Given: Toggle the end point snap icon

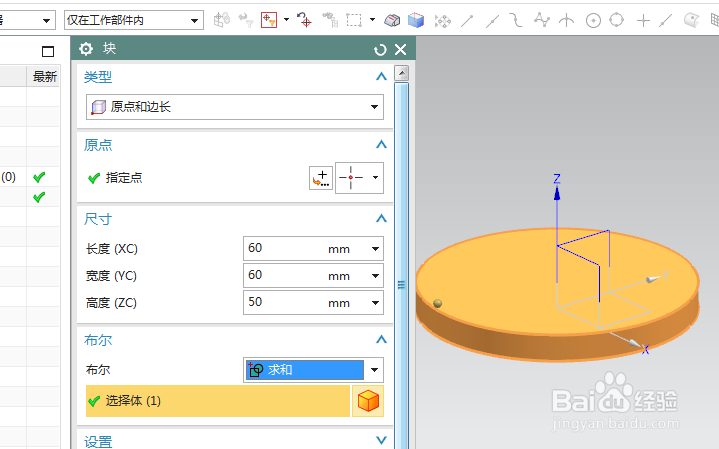Looking at the screenshot, I should click(467, 20).
